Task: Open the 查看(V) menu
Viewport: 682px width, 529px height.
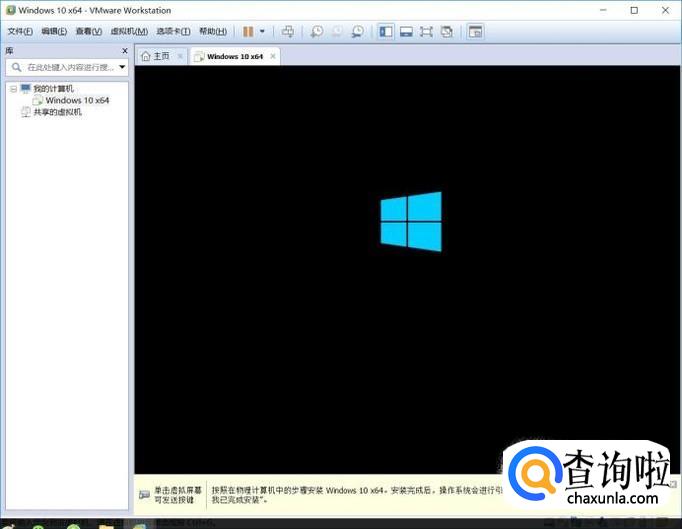Action: pos(89,31)
